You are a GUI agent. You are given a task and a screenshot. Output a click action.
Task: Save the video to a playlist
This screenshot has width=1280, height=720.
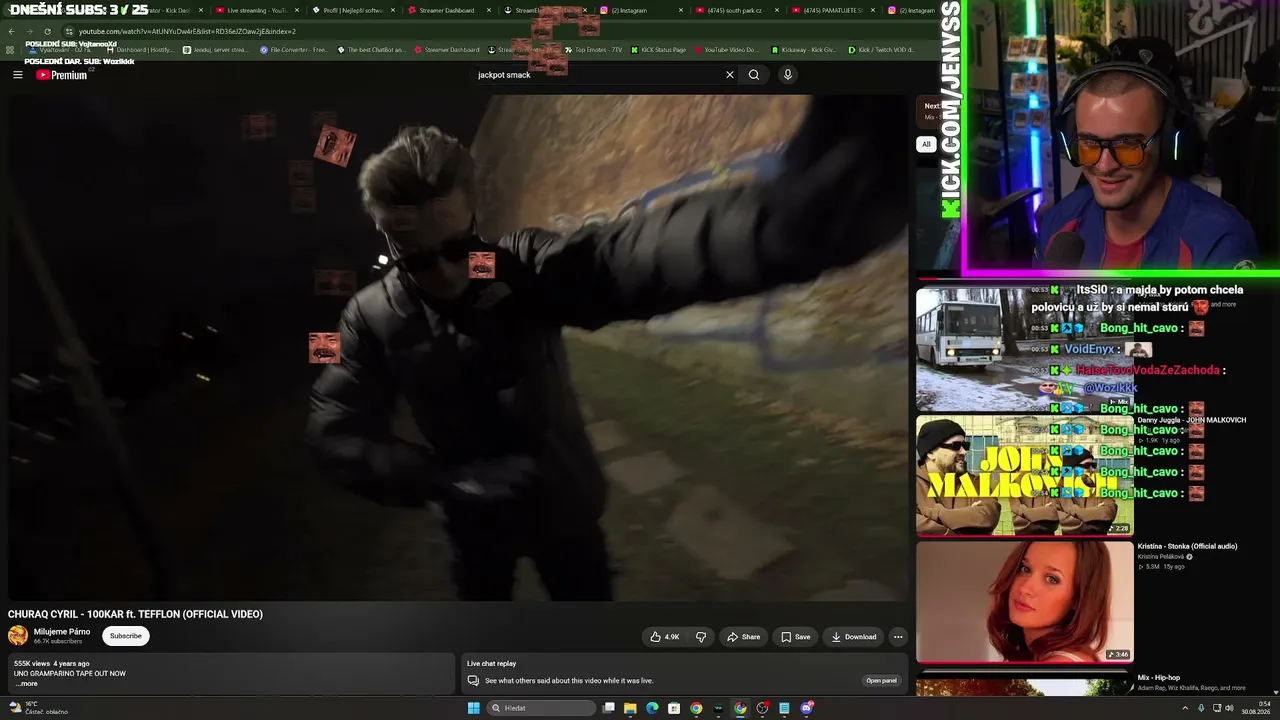tap(796, 637)
